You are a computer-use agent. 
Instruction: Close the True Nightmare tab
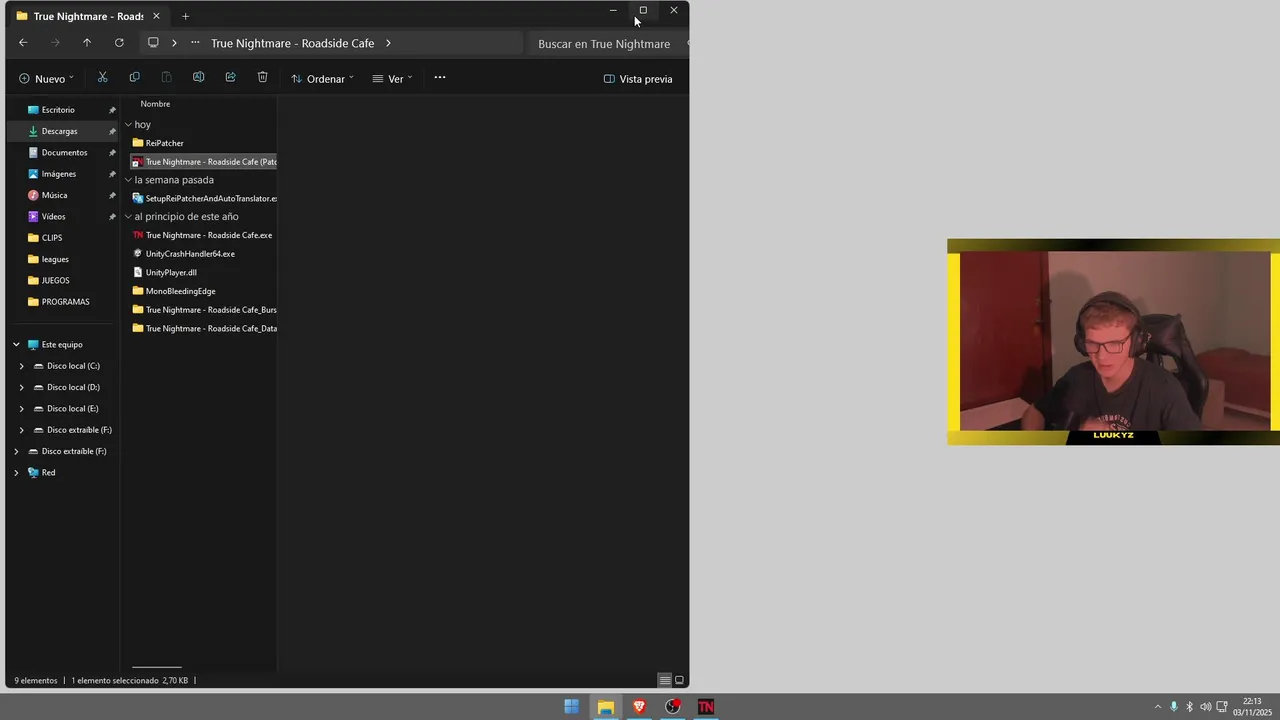tap(156, 16)
